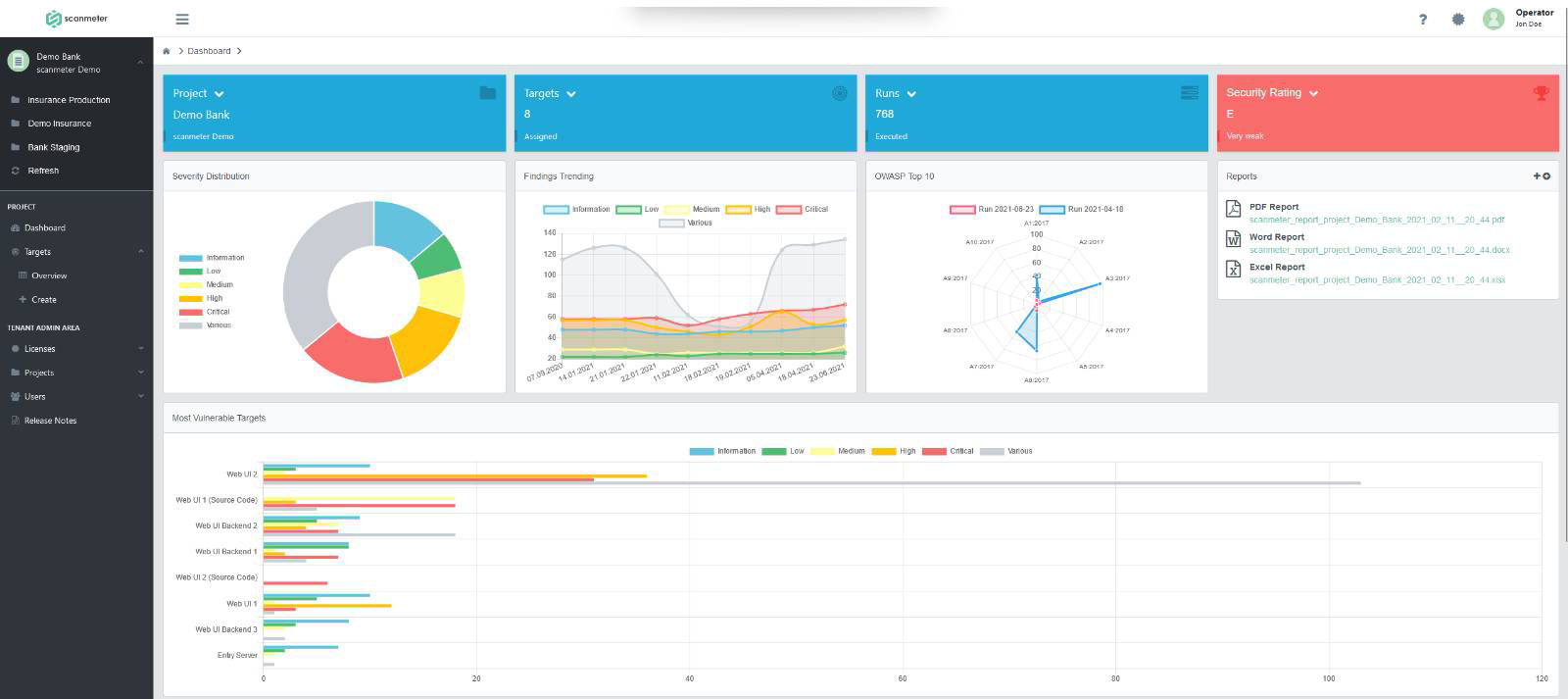
Task: Toggle Run 2021-04-18 in OWASP legend
Action: click(1082, 209)
